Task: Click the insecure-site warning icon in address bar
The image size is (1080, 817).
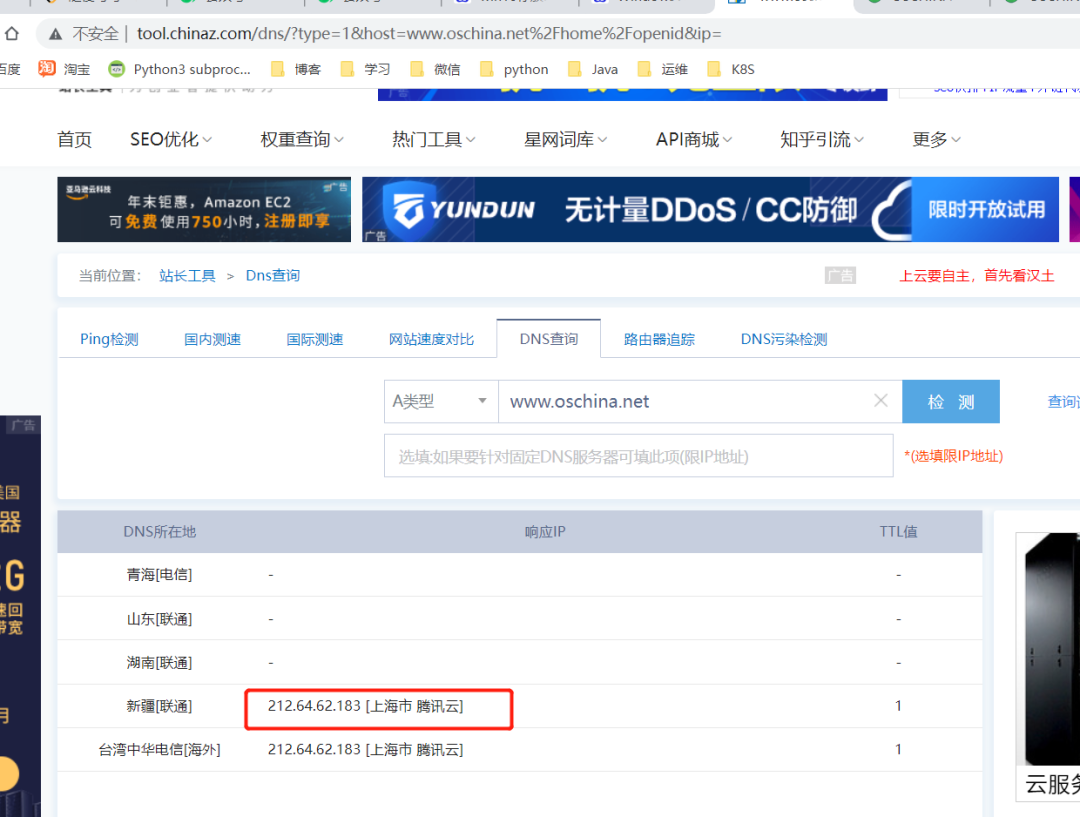Action: [56, 34]
